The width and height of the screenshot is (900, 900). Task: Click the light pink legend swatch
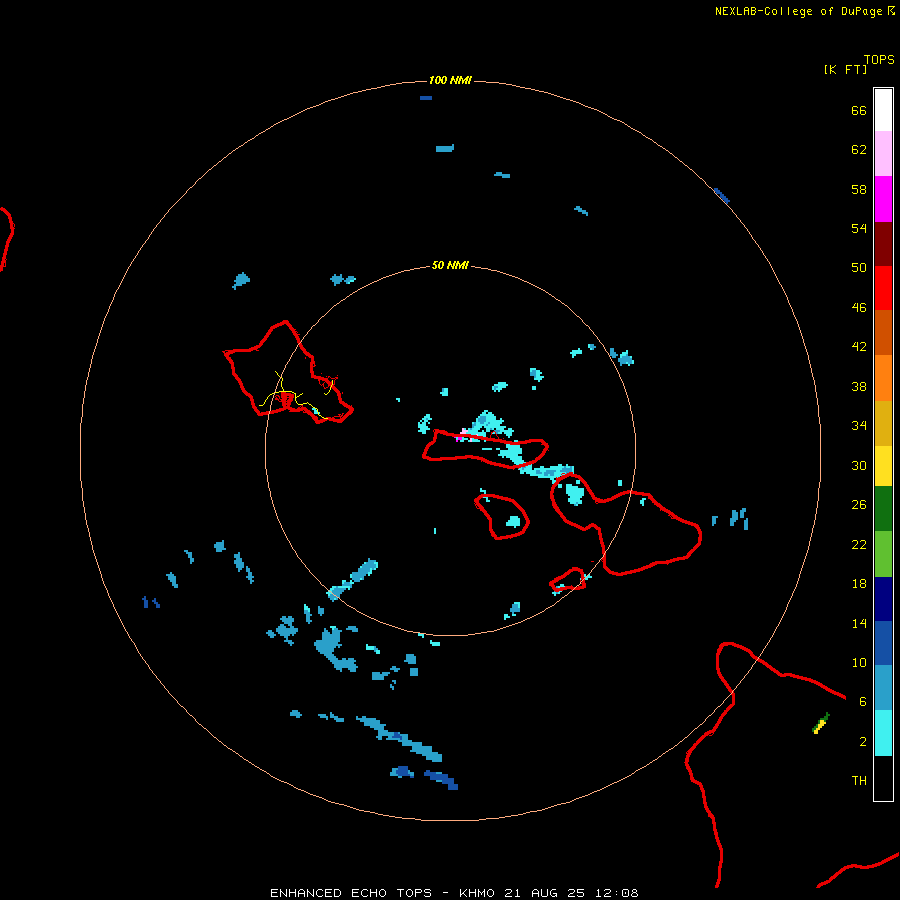(883, 153)
